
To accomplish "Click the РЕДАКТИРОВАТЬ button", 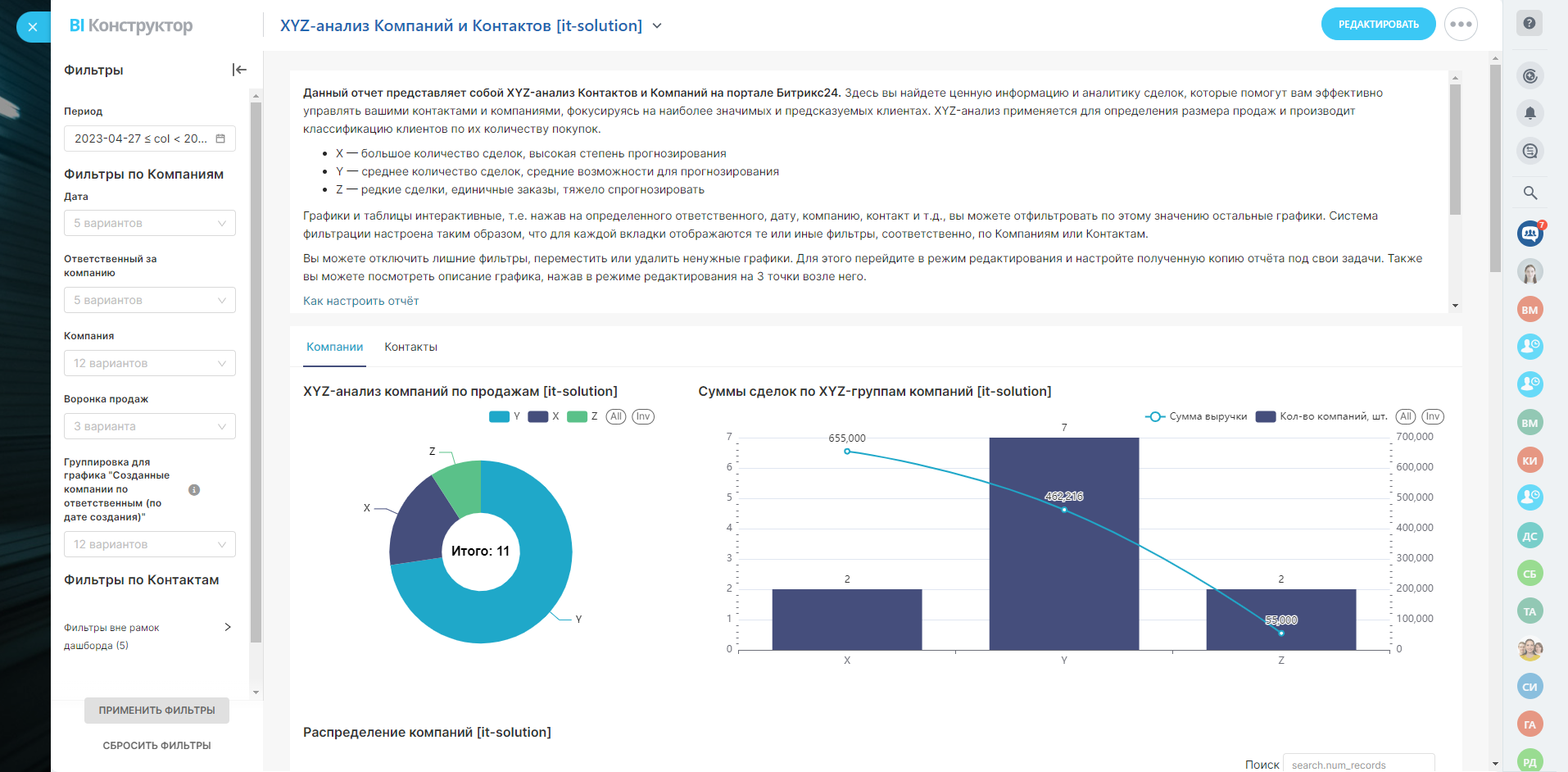I will click(x=1378, y=24).
